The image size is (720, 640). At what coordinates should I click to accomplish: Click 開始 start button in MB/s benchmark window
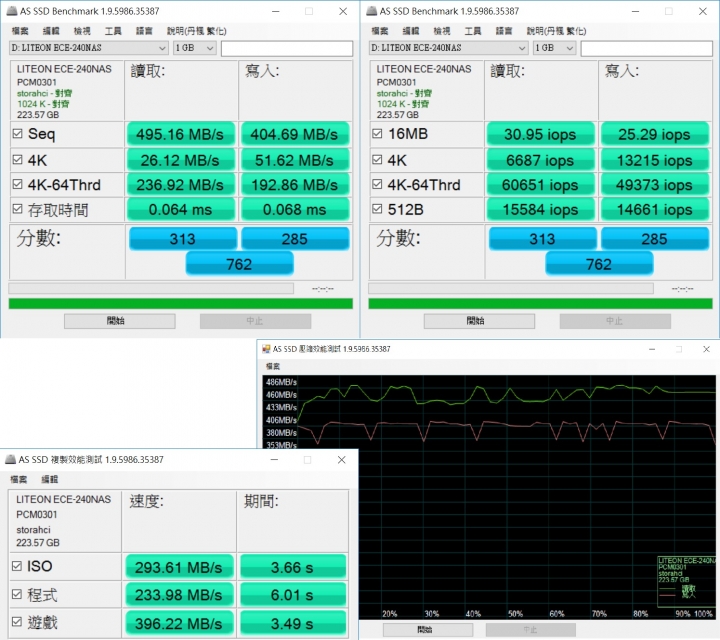click(119, 321)
